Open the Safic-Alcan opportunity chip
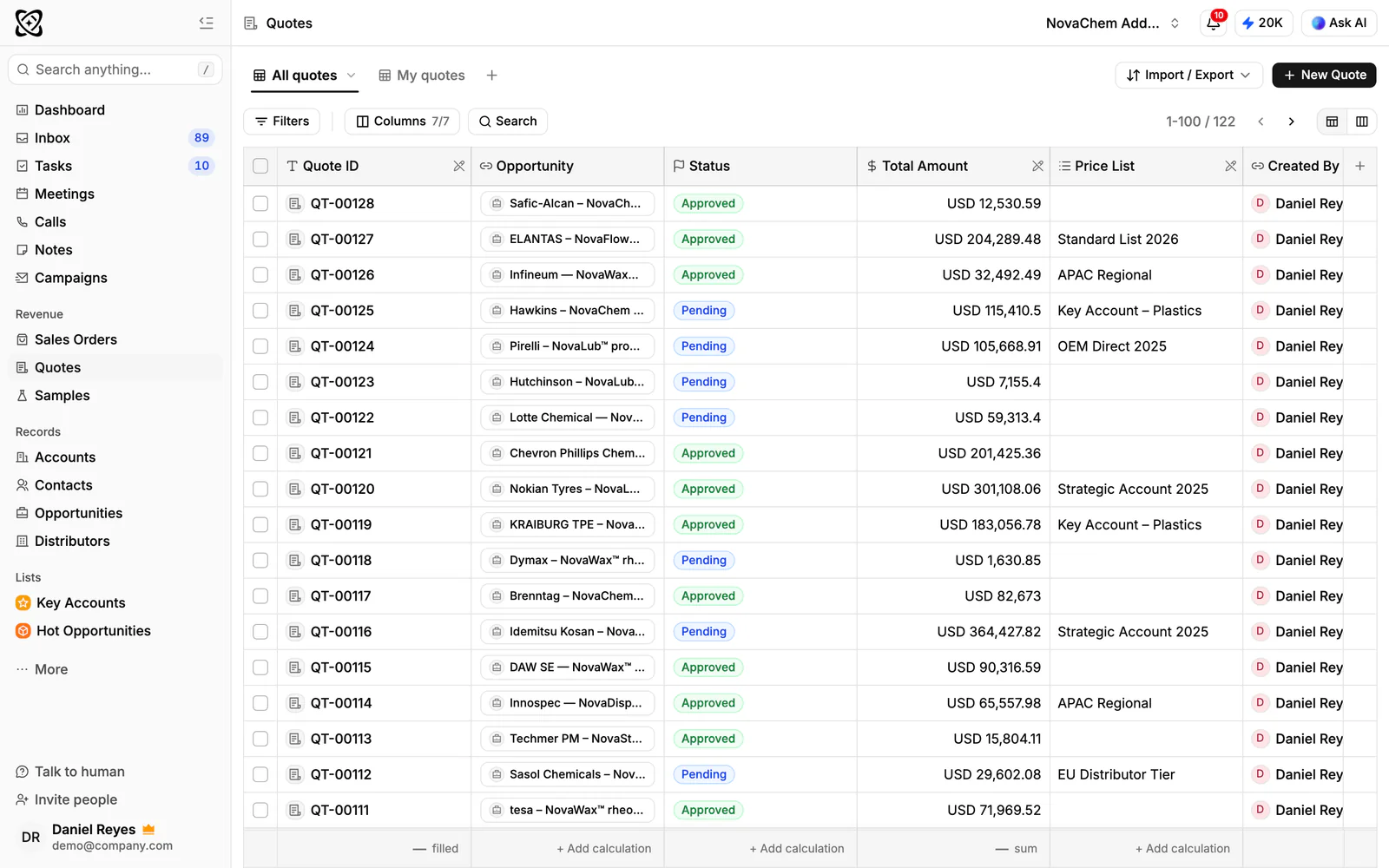Viewport: 1389px width, 868px height. 567,203
